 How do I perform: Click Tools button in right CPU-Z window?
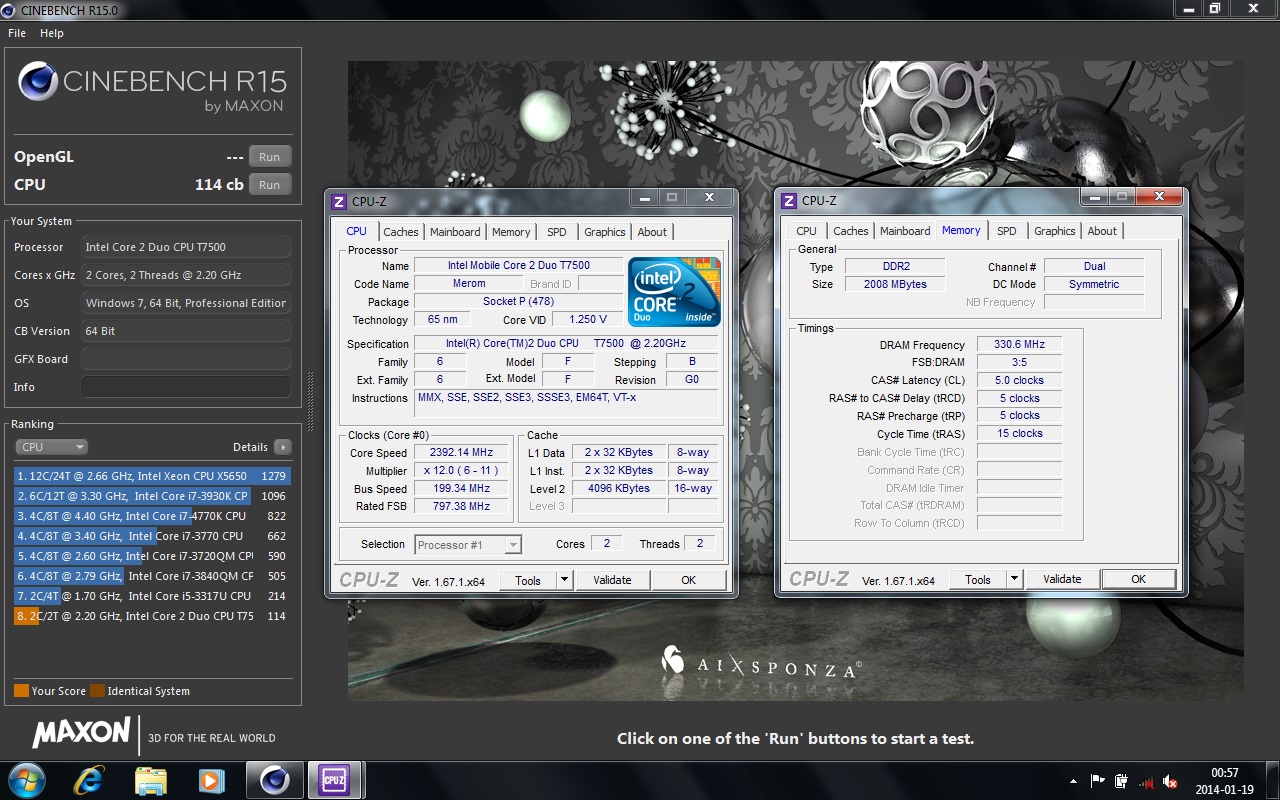[978, 579]
